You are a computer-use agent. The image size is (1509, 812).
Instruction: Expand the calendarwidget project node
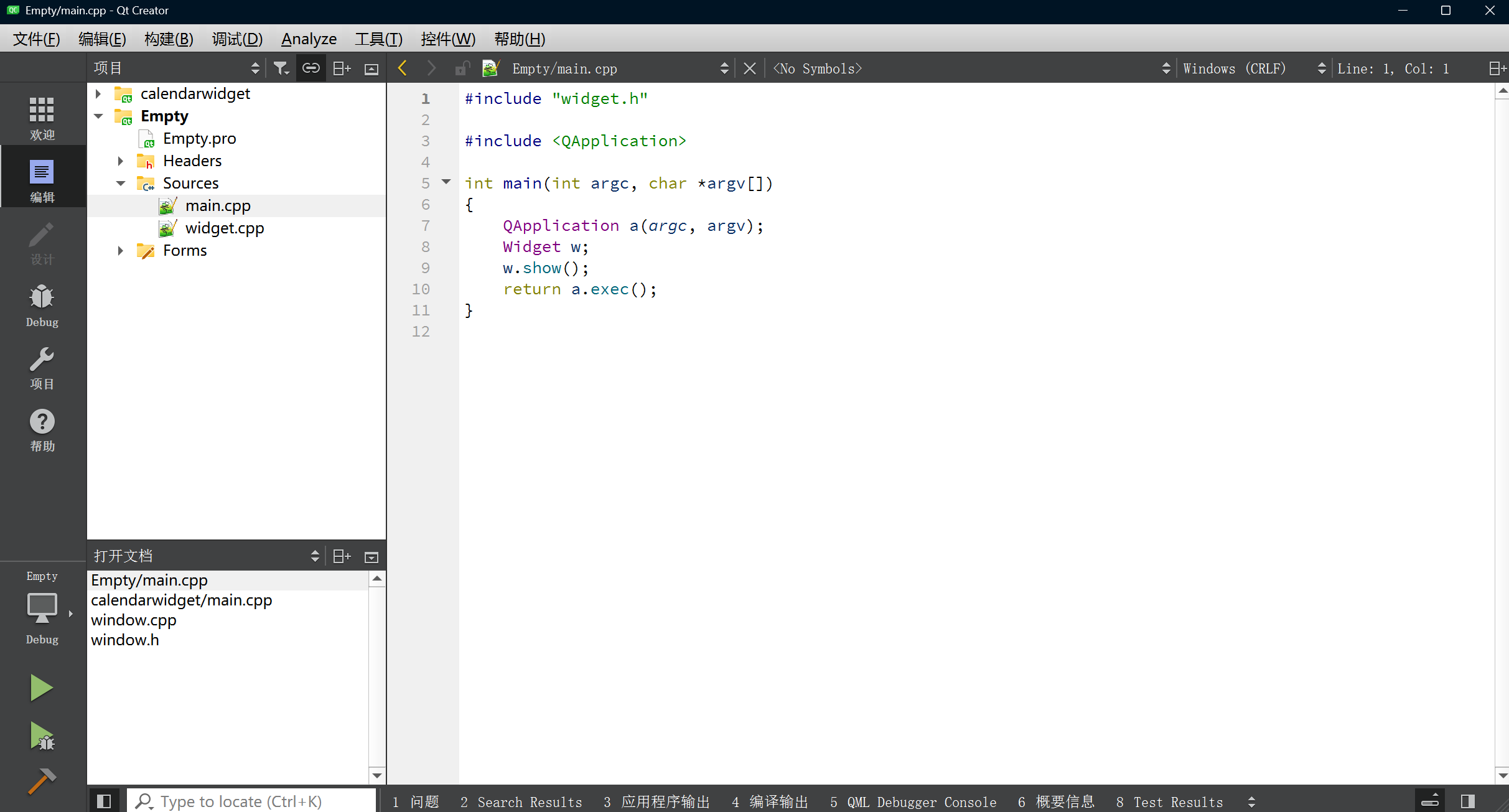[98, 94]
